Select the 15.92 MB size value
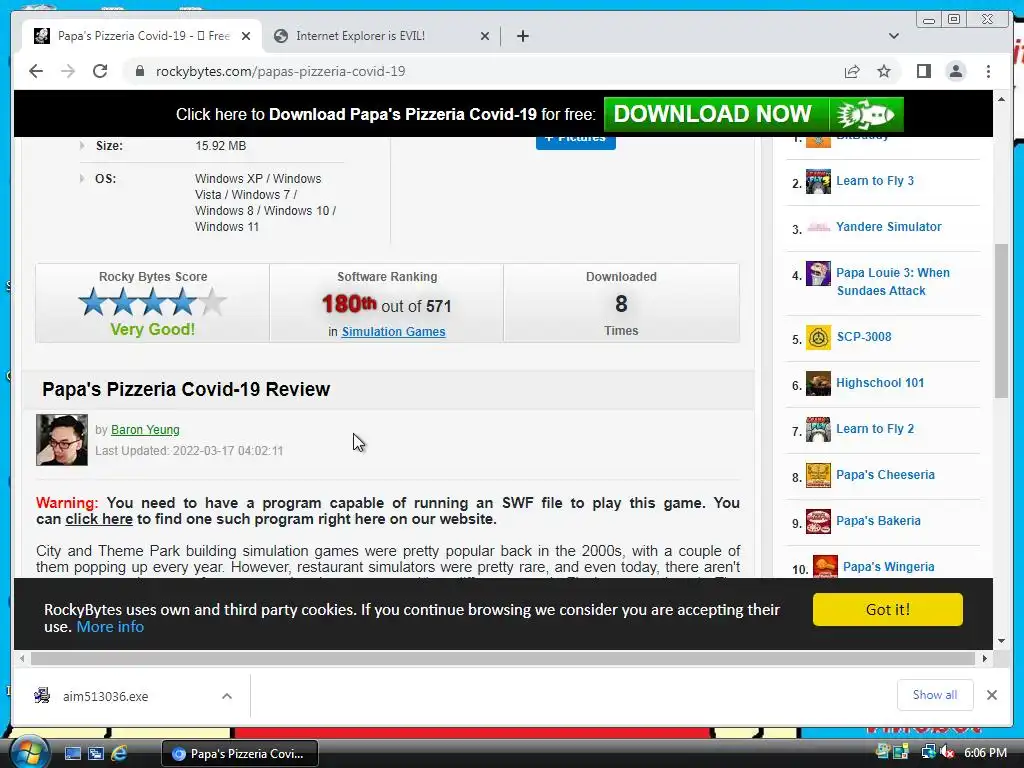Image resolution: width=1024 pixels, height=768 pixels. point(221,146)
